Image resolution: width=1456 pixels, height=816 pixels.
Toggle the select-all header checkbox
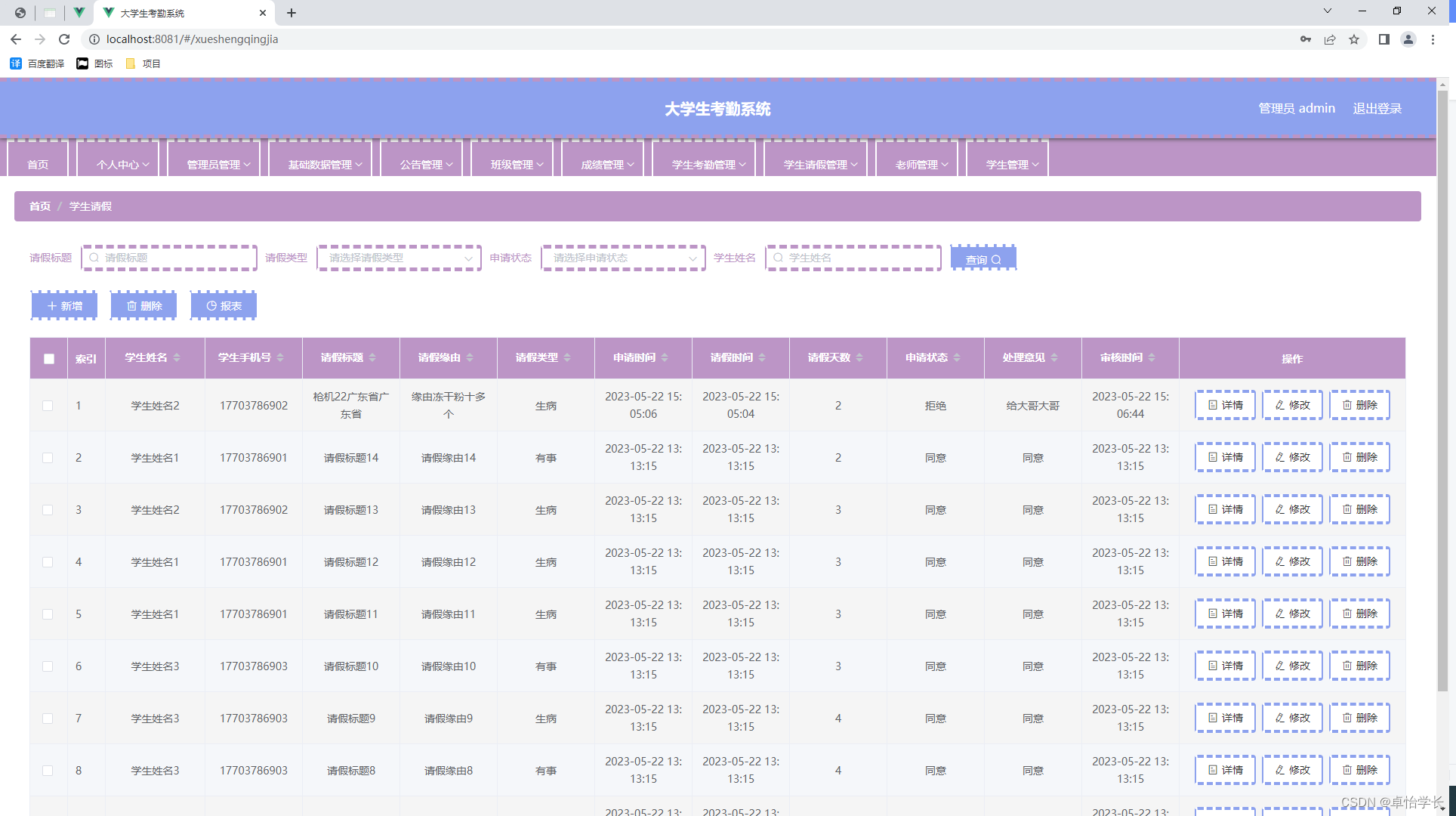(x=49, y=359)
